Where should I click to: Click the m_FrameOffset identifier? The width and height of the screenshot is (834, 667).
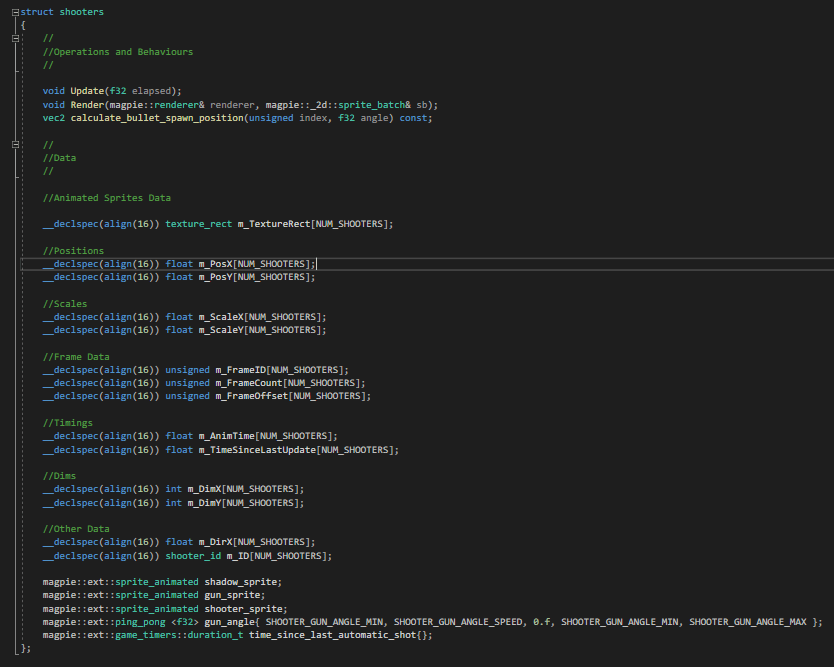(x=251, y=396)
